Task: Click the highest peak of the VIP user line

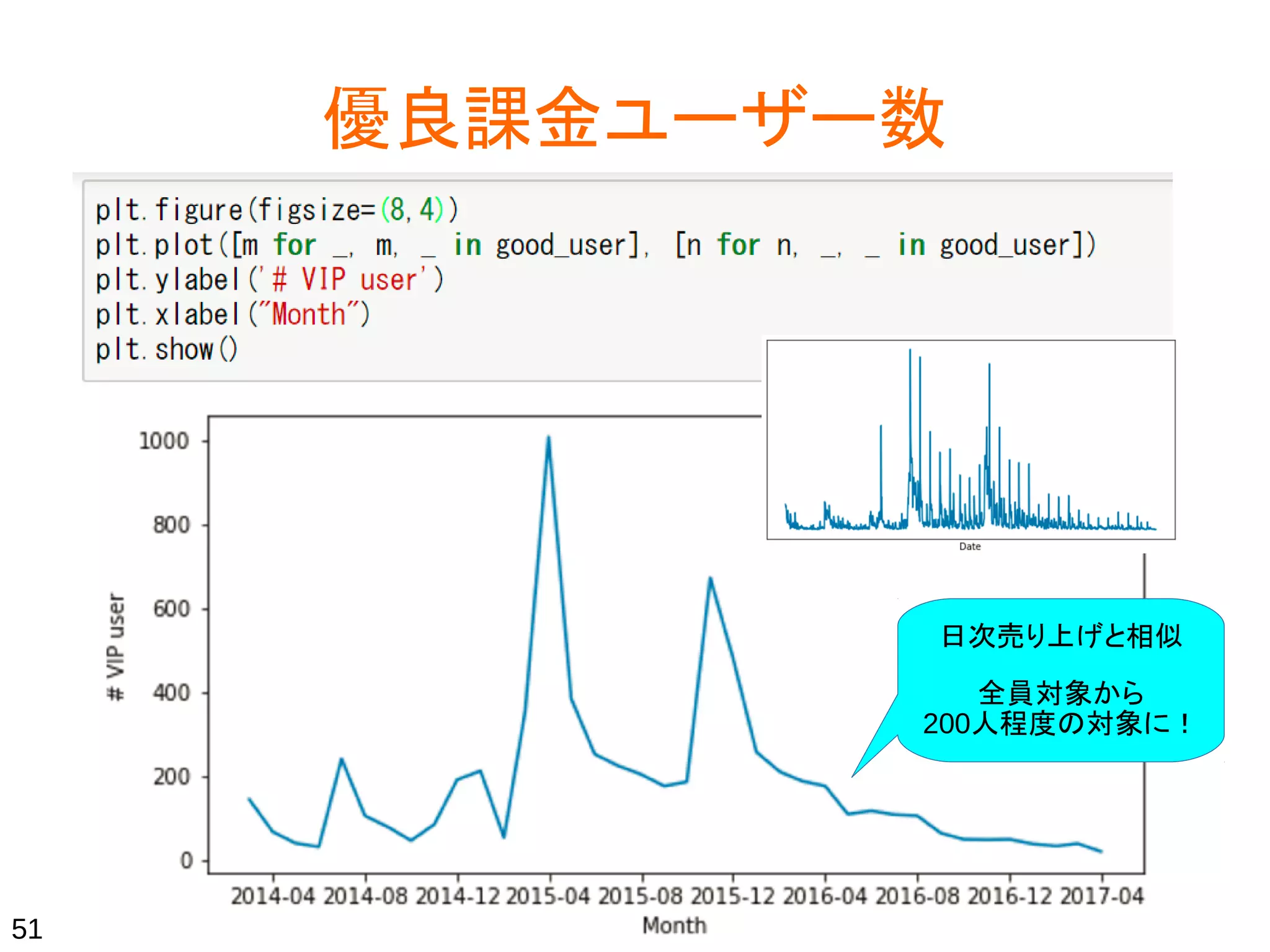Action: point(549,438)
